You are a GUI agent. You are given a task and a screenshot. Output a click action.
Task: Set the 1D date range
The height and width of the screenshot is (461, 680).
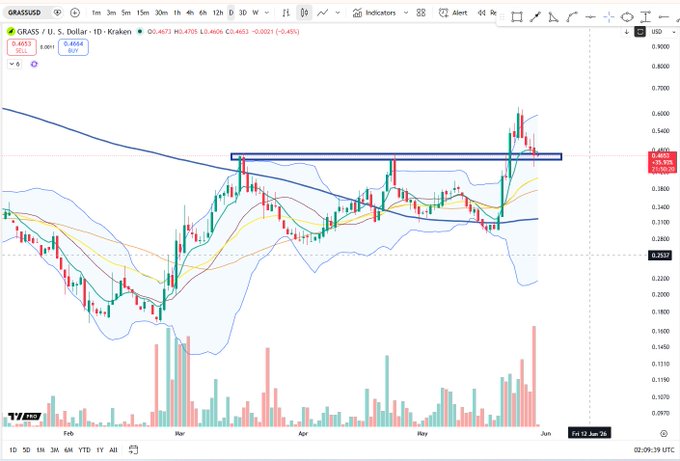click(13, 450)
